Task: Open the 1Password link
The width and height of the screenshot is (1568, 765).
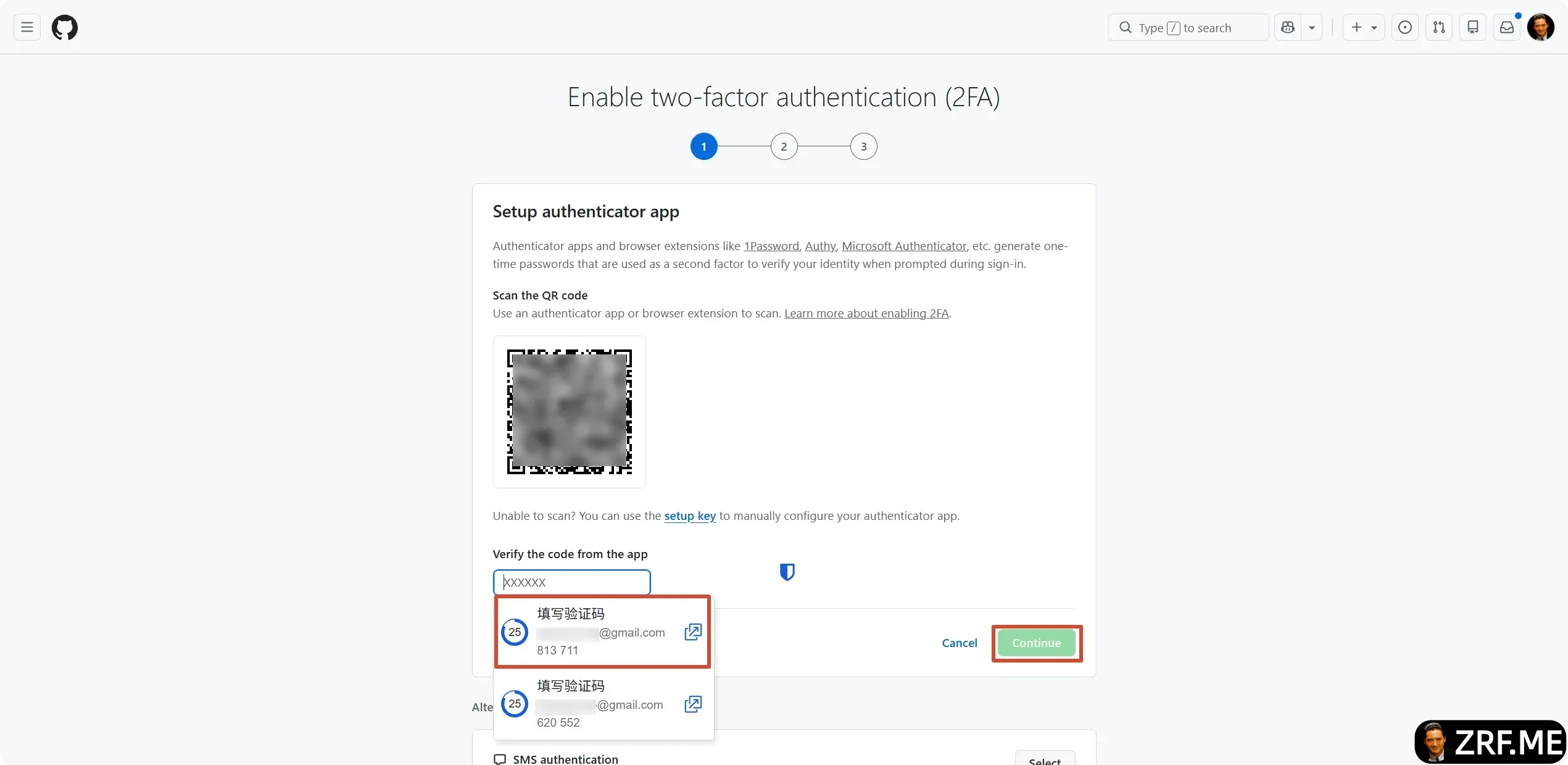Action: point(771,246)
